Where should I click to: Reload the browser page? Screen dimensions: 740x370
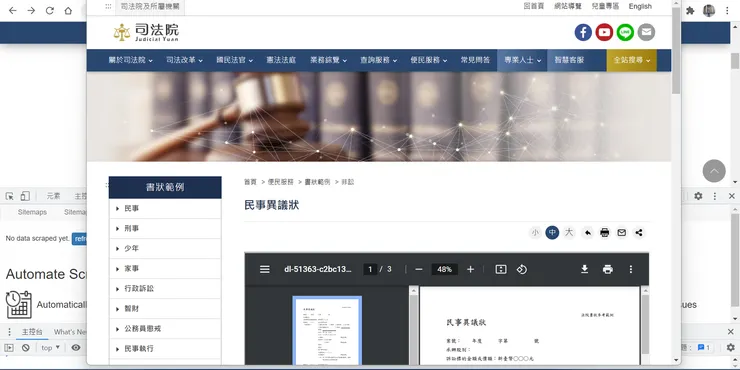[x=50, y=10]
